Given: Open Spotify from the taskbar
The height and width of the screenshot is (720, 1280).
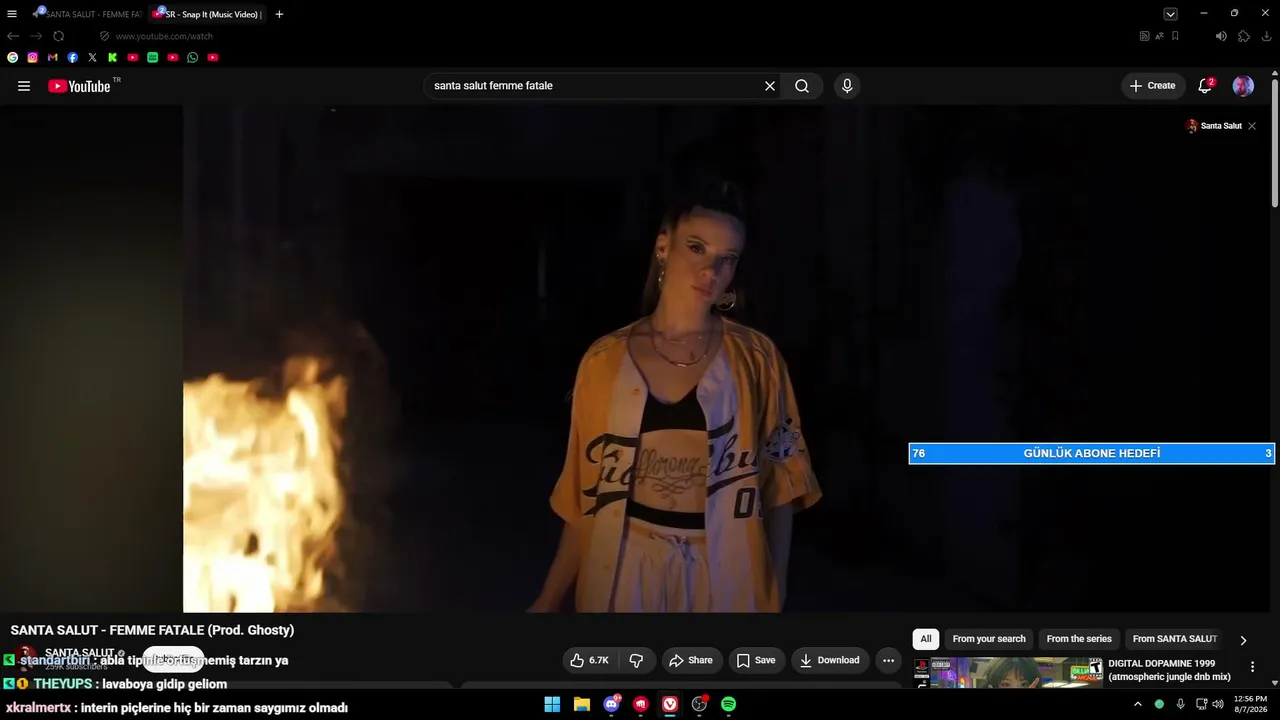Looking at the screenshot, I should click(x=729, y=704).
